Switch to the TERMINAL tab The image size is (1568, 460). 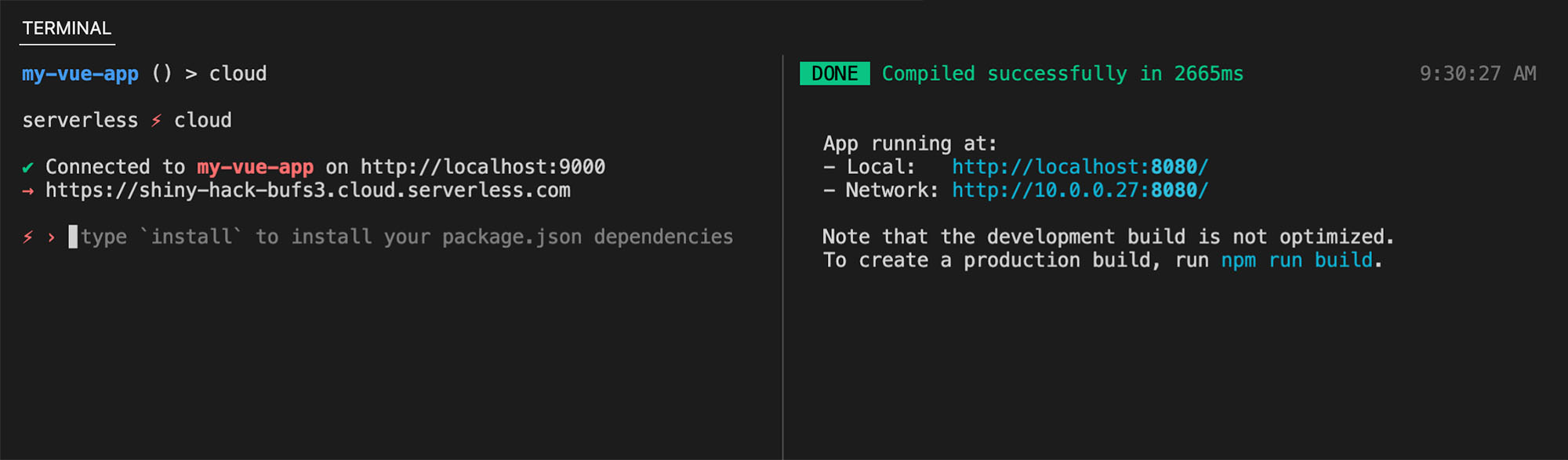click(x=67, y=28)
